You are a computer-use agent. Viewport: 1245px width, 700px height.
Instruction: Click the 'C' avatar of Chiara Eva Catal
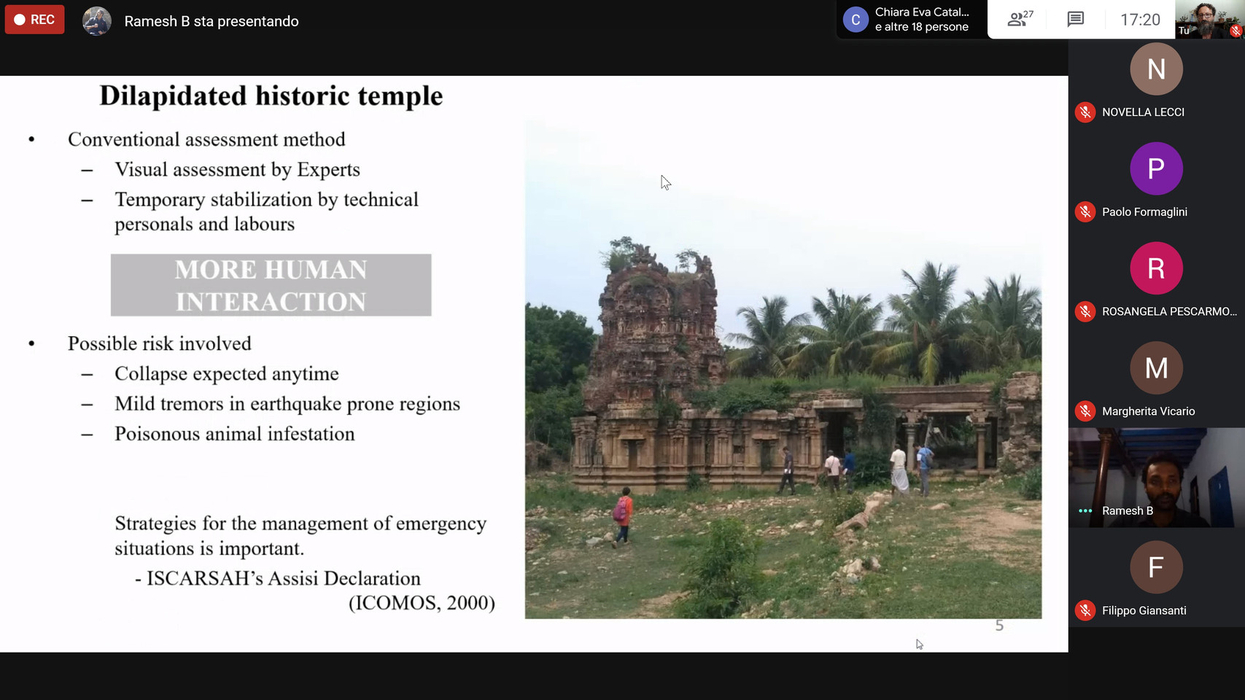click(x=855, y=20)
